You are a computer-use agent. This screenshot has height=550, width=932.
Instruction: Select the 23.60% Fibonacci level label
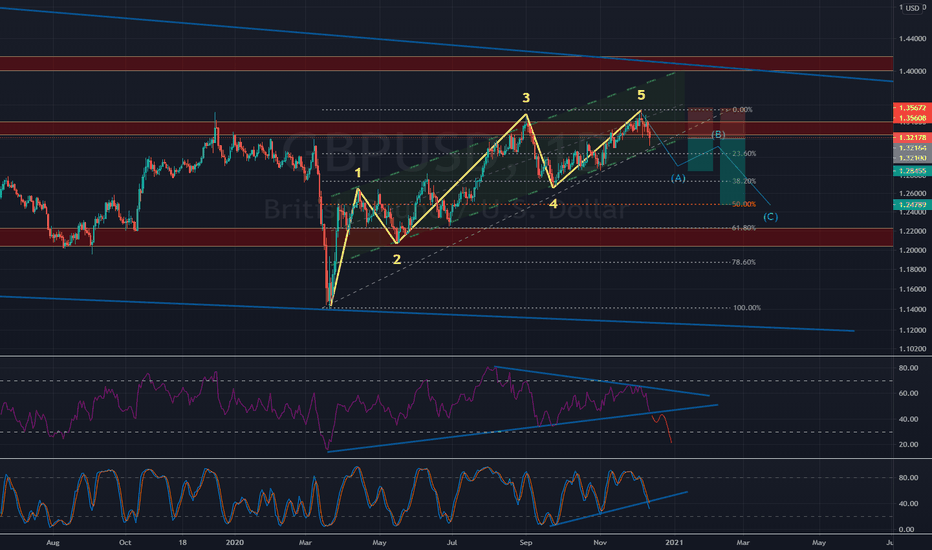click(x=744, y=154)
